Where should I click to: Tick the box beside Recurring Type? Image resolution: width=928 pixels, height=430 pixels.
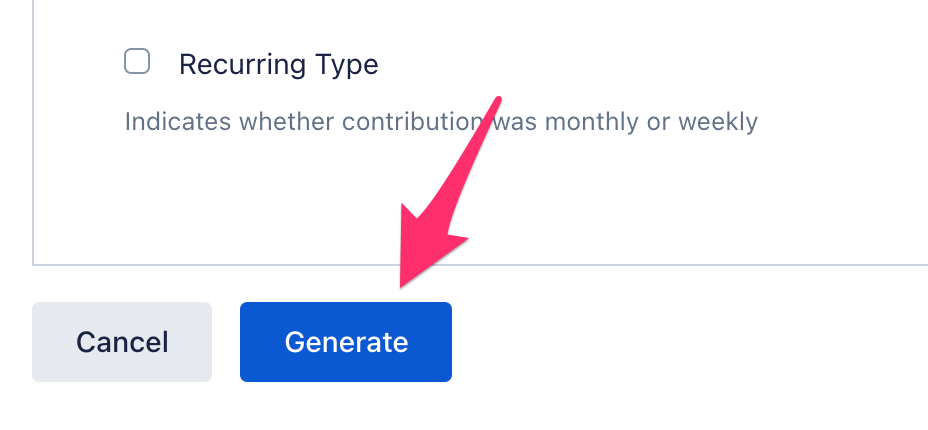tap(137, 62)
